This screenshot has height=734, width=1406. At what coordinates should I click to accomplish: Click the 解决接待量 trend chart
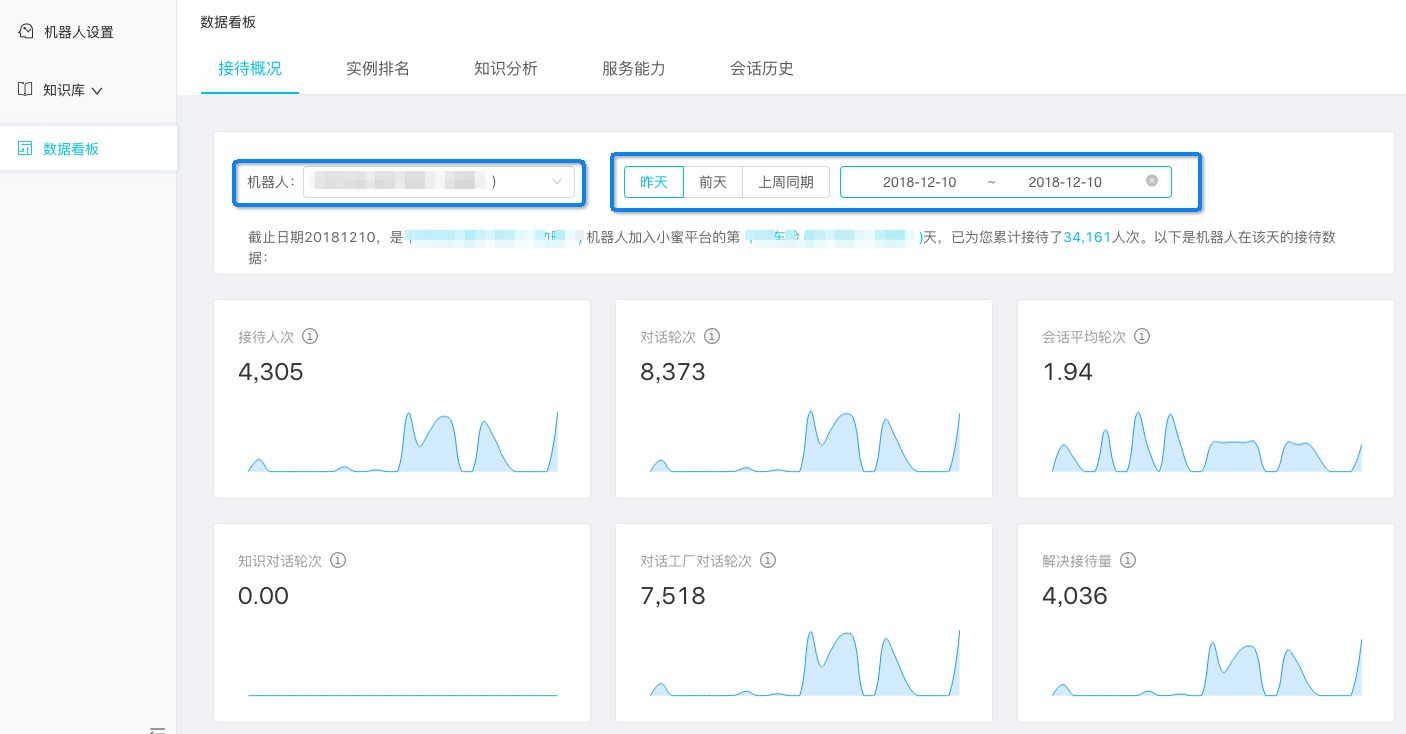[1206, 665]
